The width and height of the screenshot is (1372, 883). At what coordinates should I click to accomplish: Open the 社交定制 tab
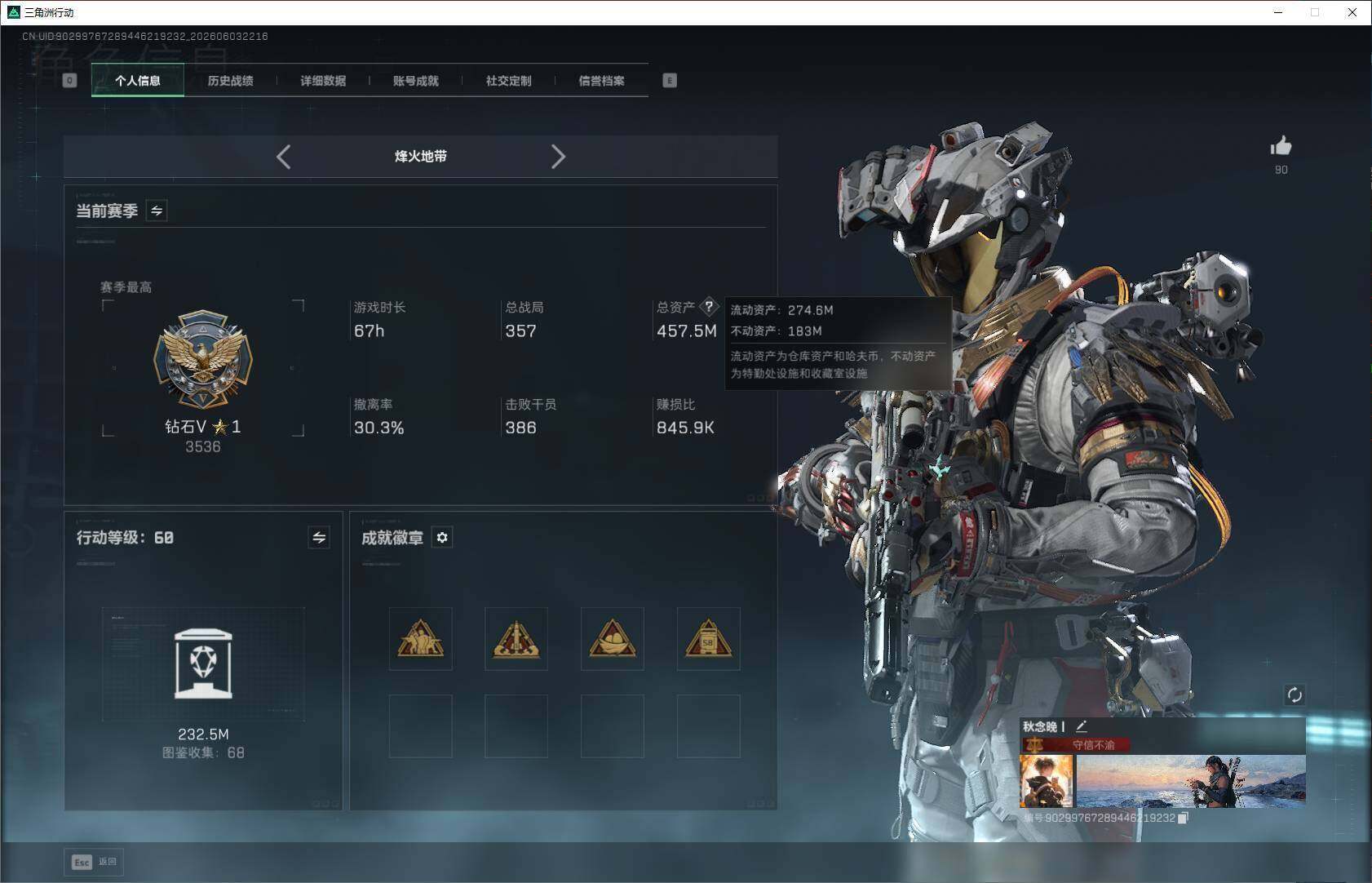[x=508, y=80]
